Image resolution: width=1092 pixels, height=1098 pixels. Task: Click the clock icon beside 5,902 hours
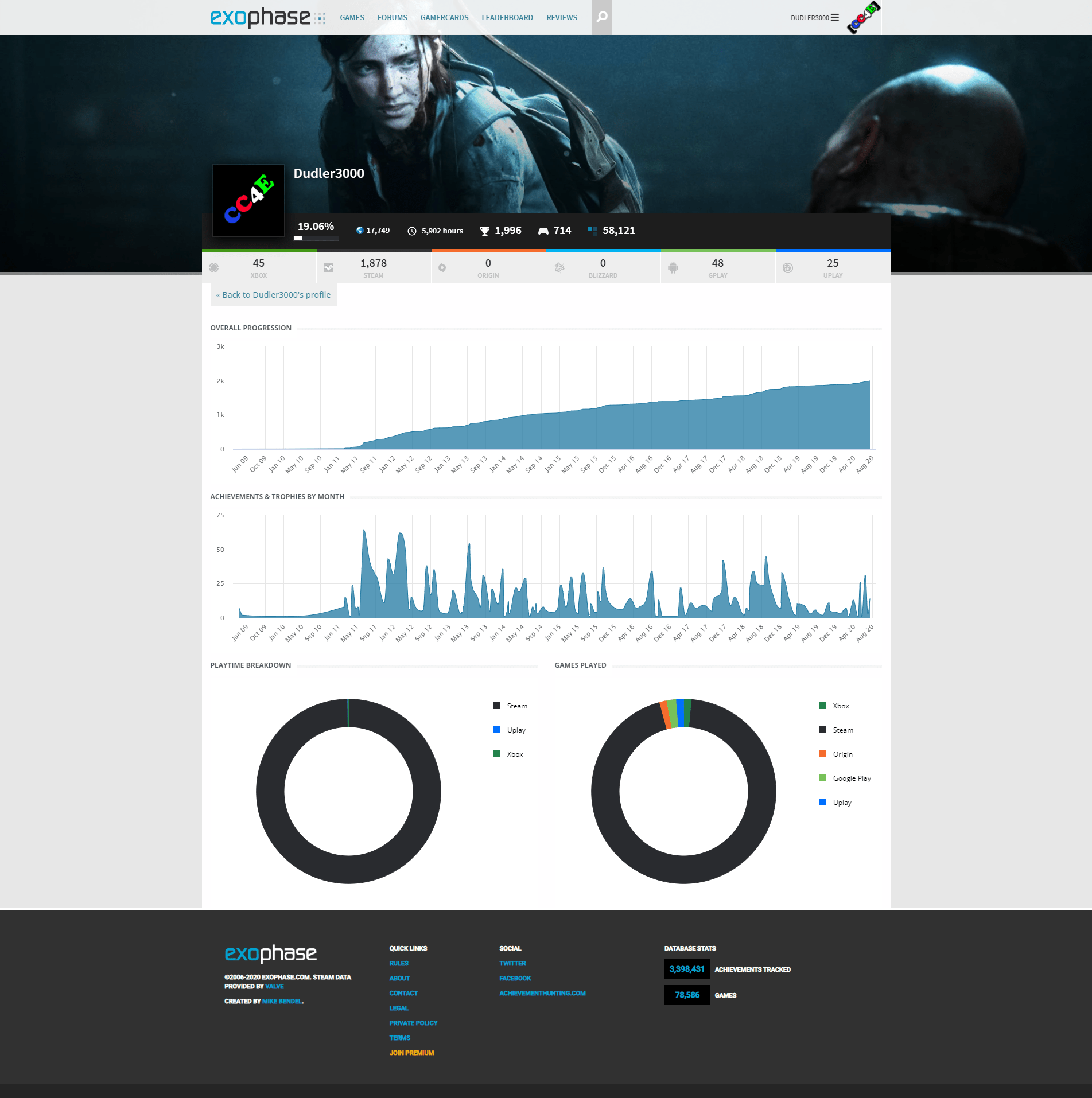(x=412, y=231)
